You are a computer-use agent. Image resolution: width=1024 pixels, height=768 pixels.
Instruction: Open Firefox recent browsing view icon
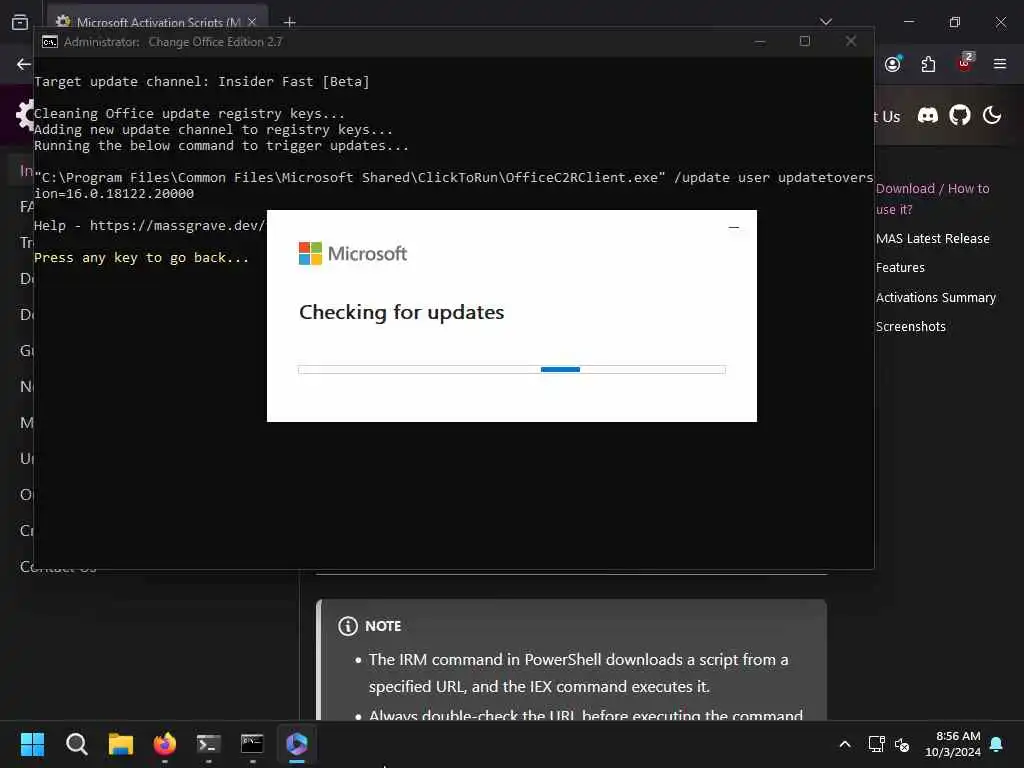(x=20, y=22)
